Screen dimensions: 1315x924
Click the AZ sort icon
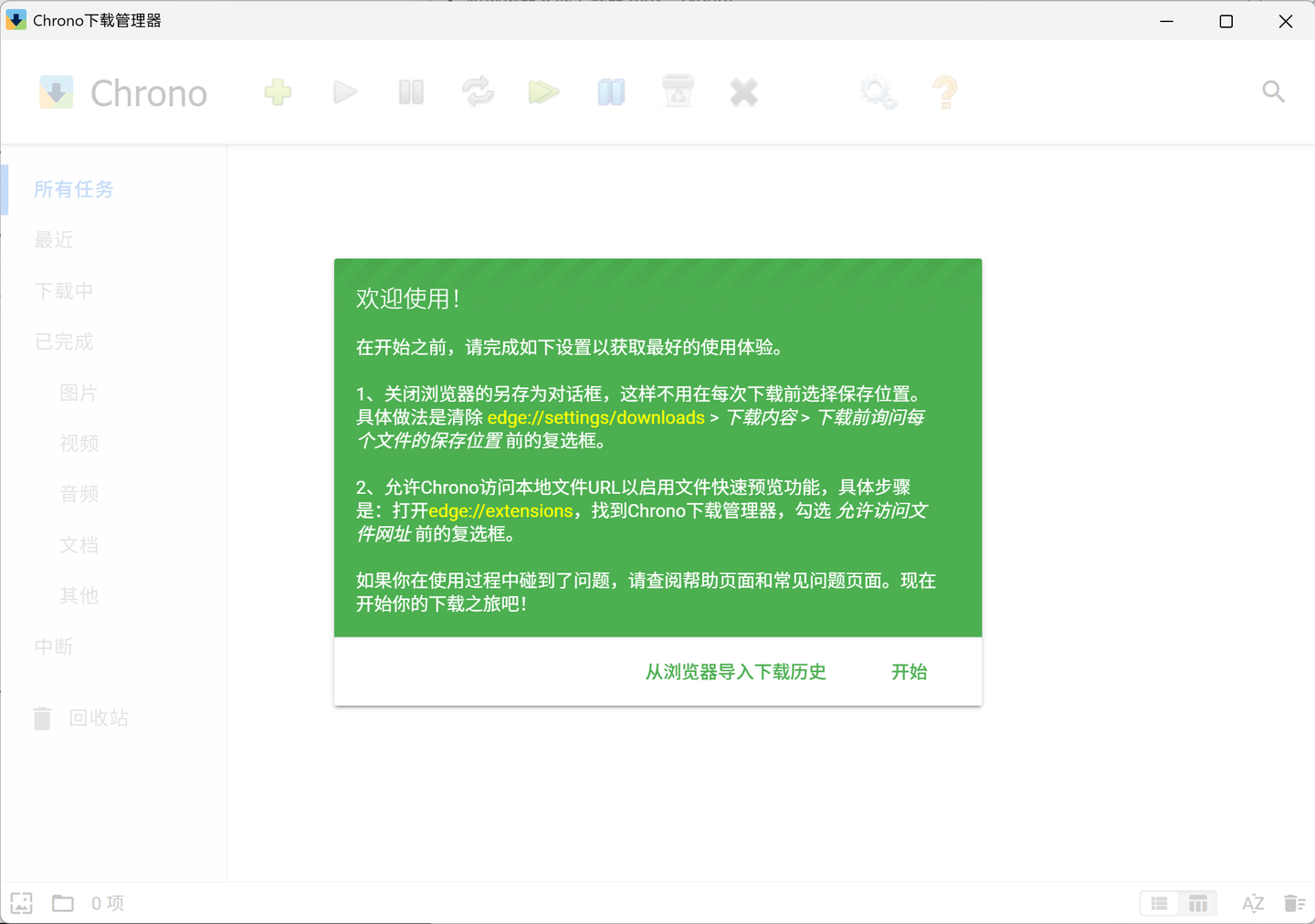click(x=1253, y=904)
